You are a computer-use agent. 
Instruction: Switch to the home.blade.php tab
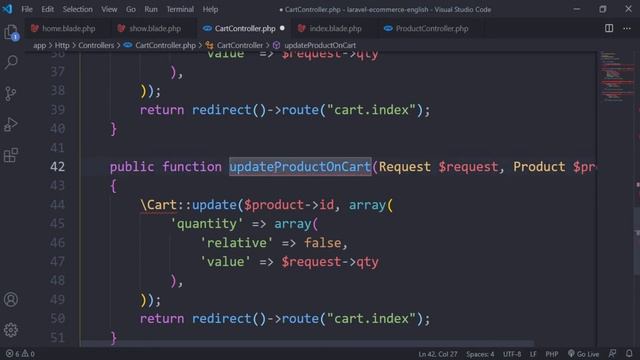point(68,28)
